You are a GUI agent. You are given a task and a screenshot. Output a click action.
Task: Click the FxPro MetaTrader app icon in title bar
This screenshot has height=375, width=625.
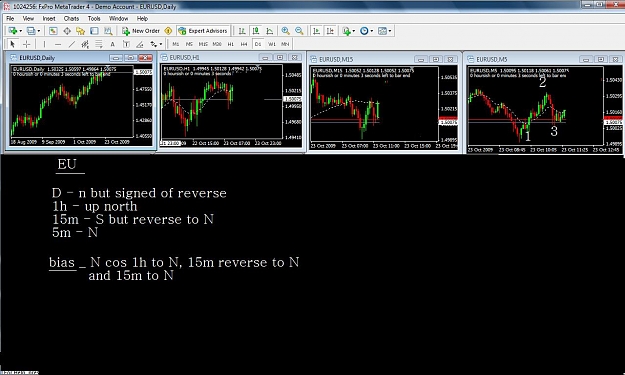[x=6, y=6]
